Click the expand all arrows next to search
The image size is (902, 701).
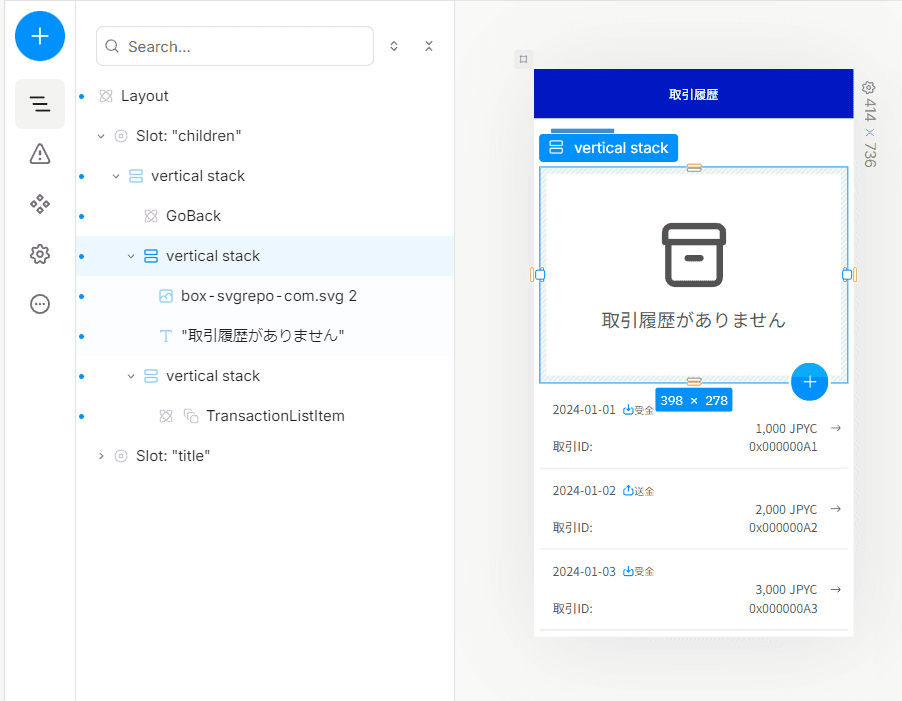tap(394, 46)
